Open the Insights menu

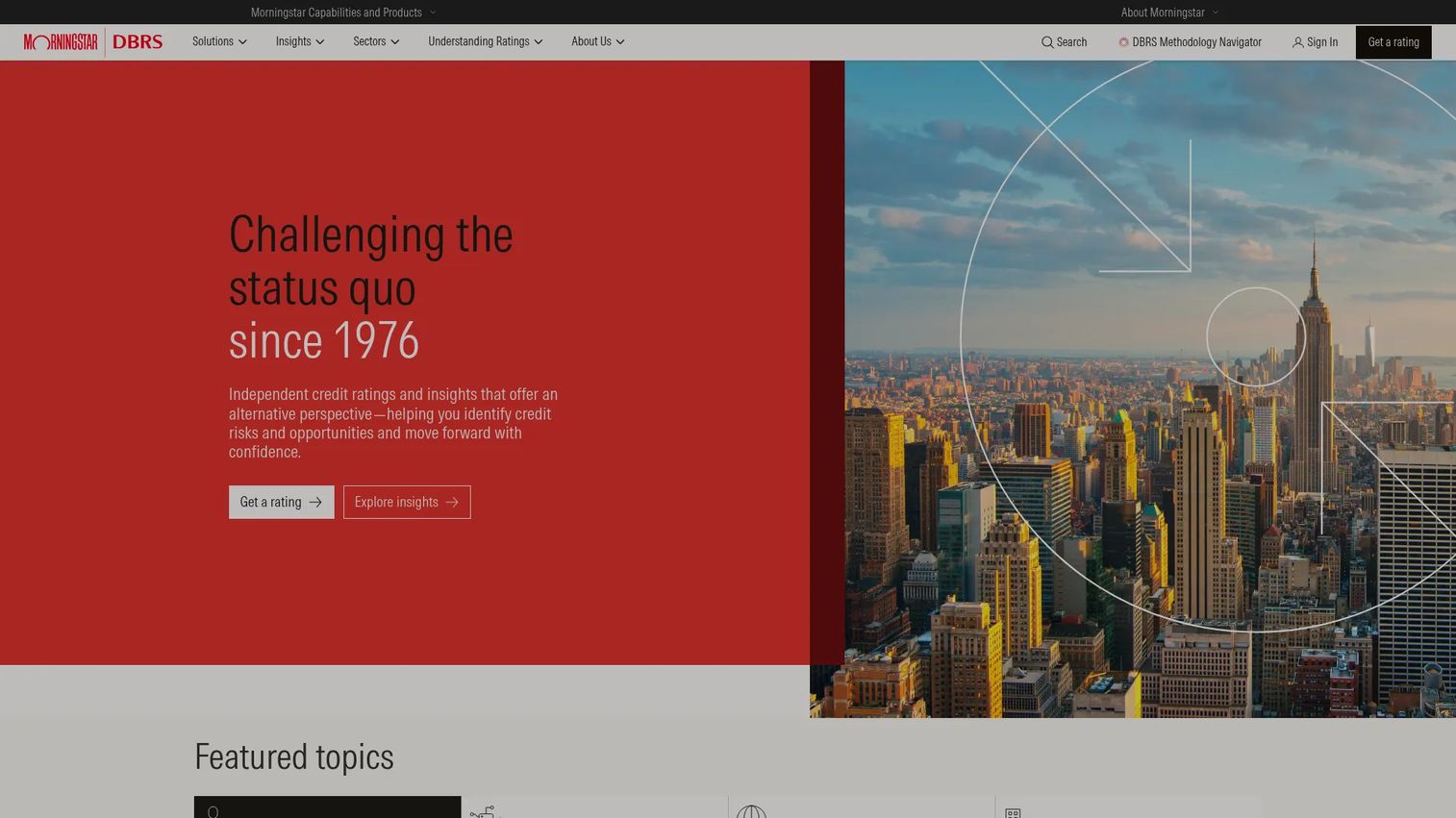pyautogui.click(x=300, y=41)
